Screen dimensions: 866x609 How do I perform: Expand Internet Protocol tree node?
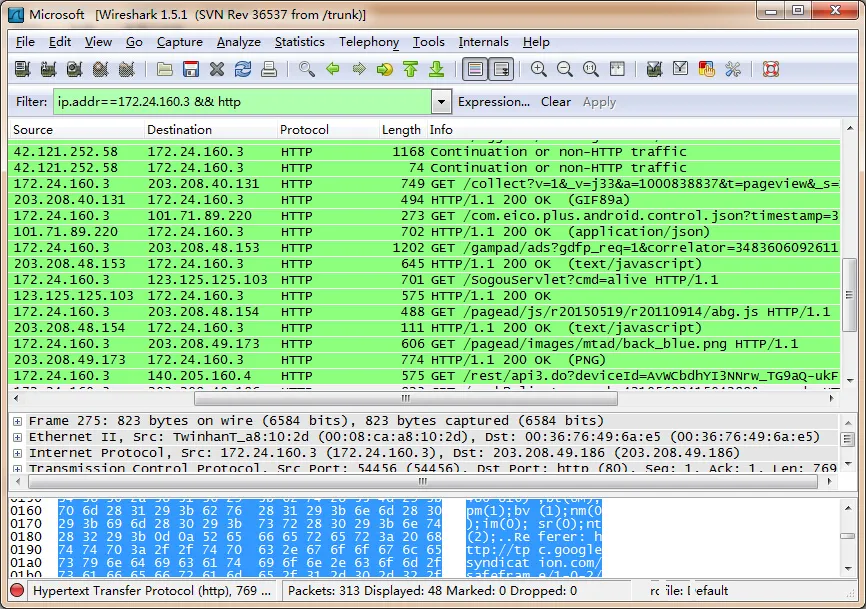[x=17, y=453]
